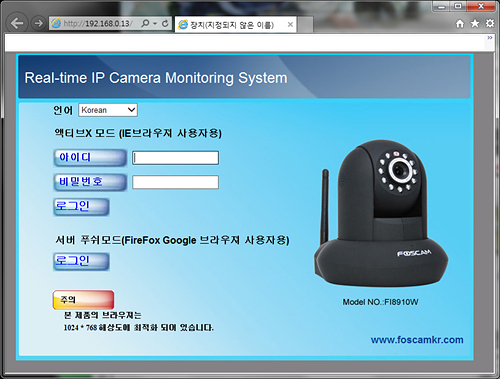Click the search magnifier icon in address bar
Viewport: 500px width, 379px height.
point(145,23)
